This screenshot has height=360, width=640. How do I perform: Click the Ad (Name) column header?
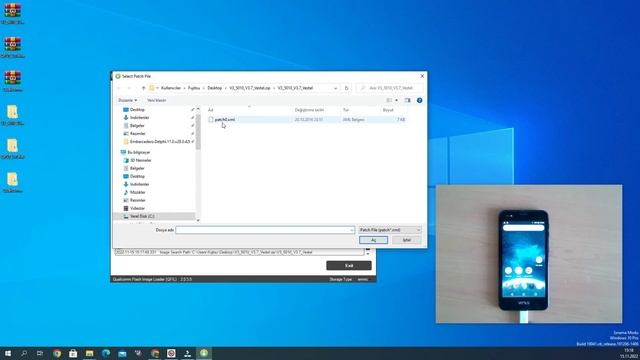pyautogui.click(x=211, y=110)
